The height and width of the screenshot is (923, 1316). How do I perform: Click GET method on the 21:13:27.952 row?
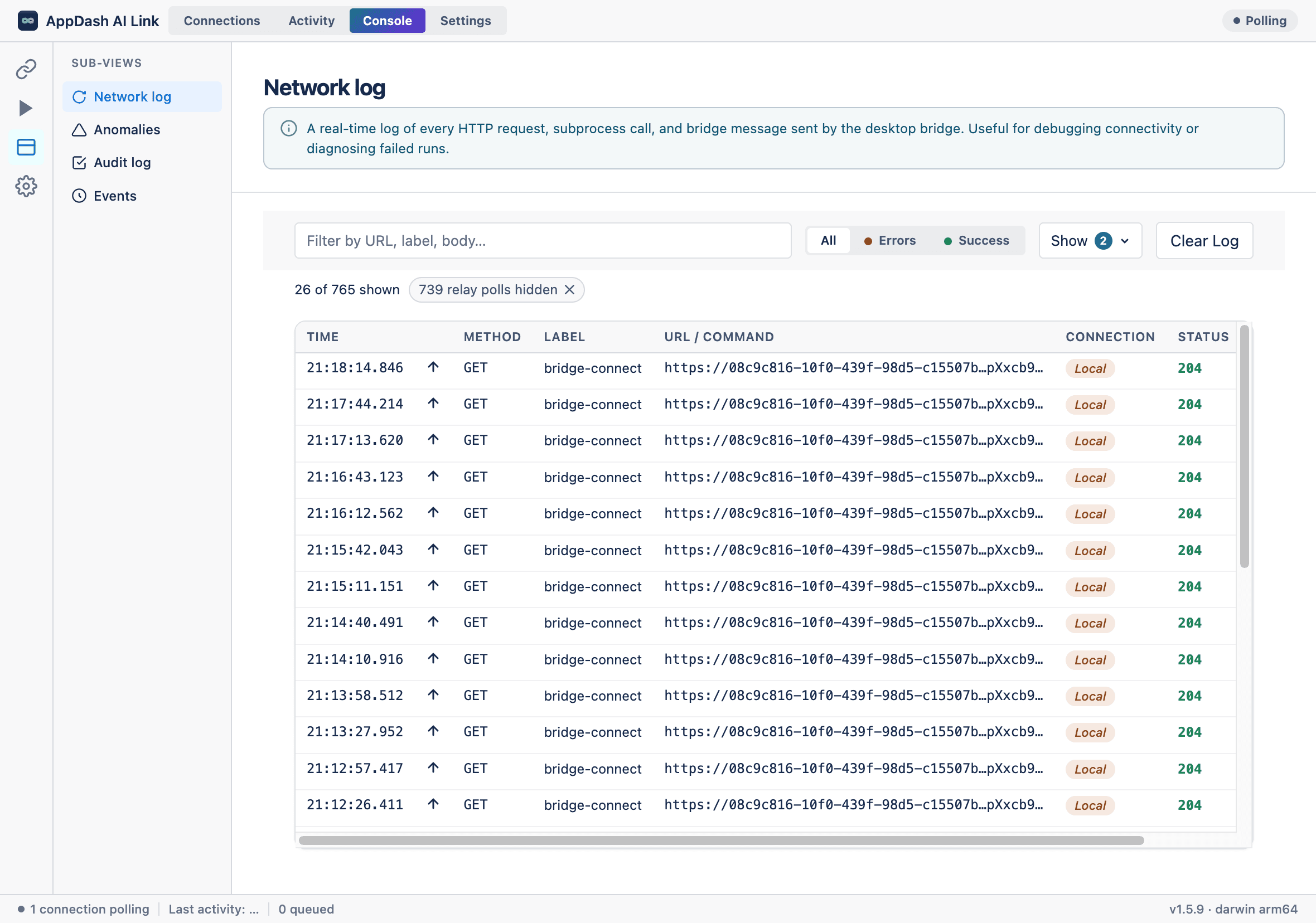(x=475, y=732)
